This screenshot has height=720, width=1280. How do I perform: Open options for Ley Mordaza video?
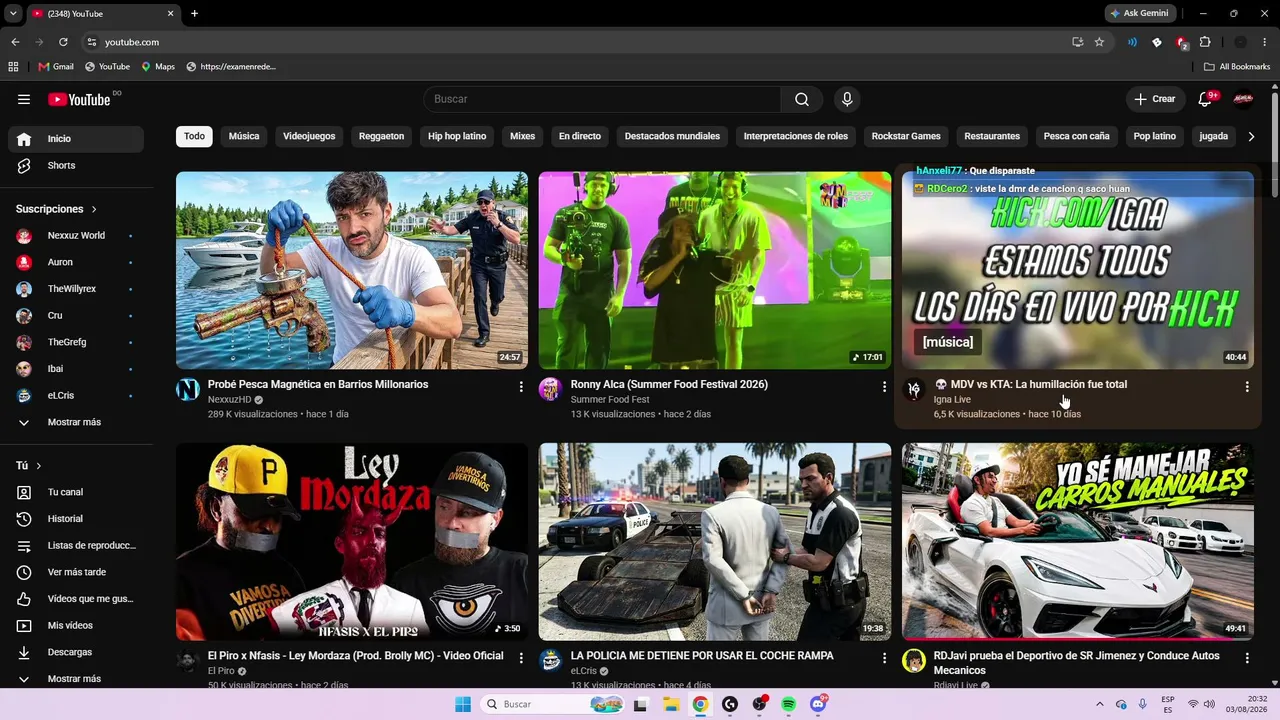521,658
